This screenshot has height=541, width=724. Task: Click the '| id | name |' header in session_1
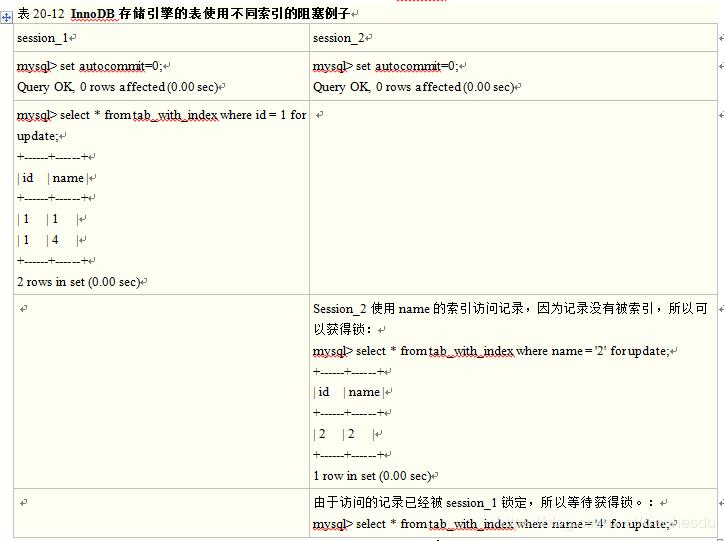53,178
